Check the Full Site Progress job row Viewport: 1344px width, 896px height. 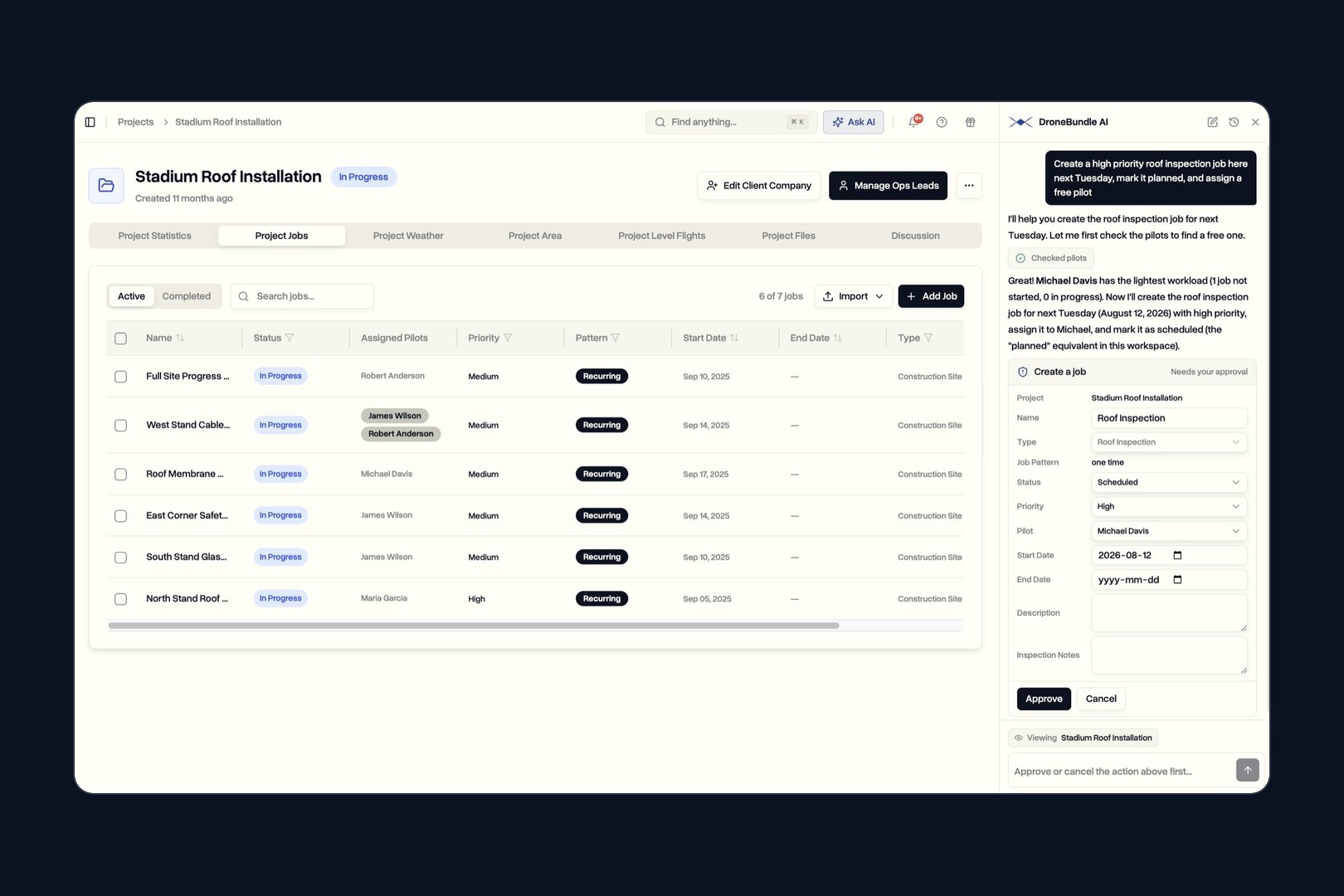[x=120, y=377]
